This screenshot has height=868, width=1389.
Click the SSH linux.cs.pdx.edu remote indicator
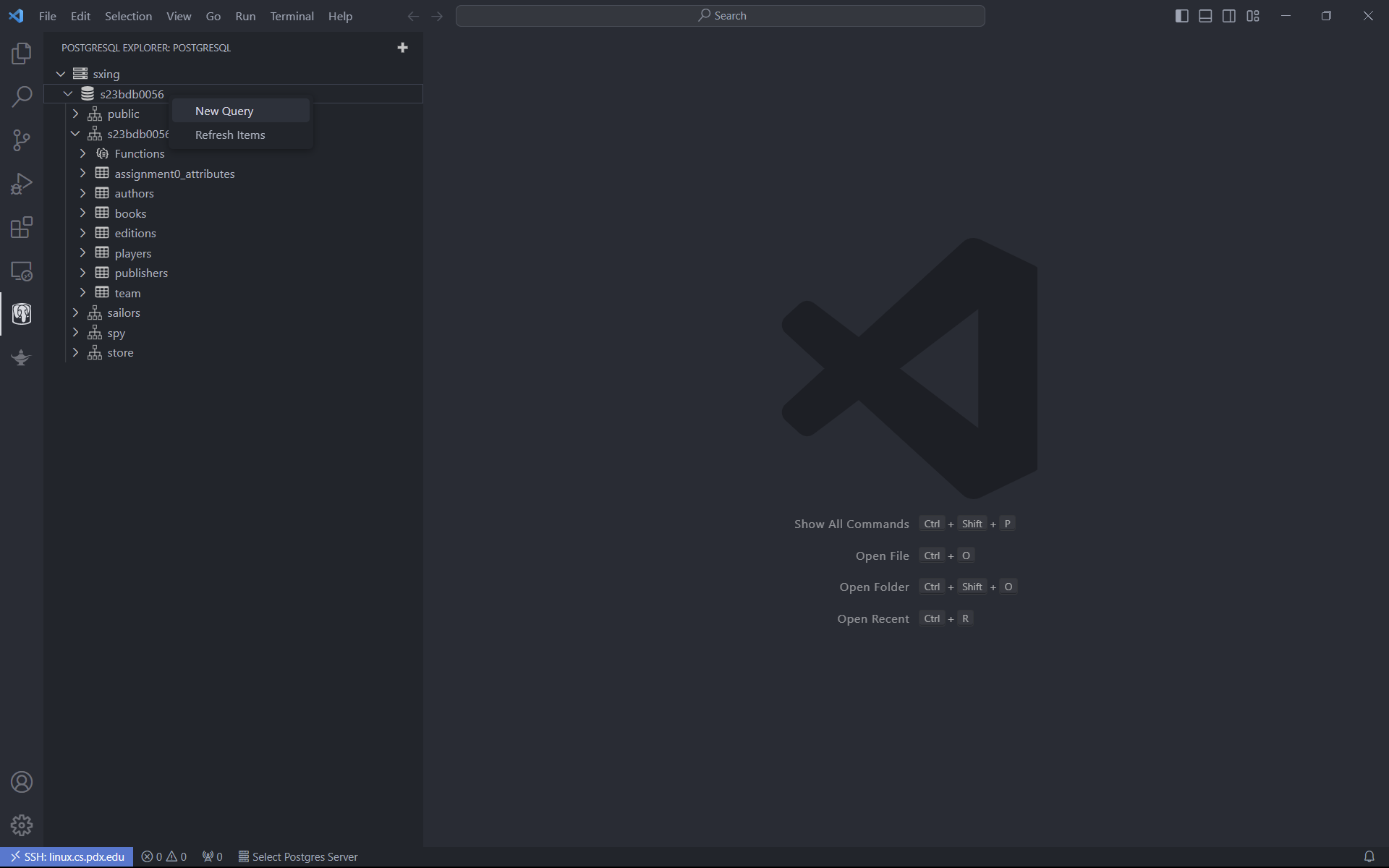pos(67,856)
